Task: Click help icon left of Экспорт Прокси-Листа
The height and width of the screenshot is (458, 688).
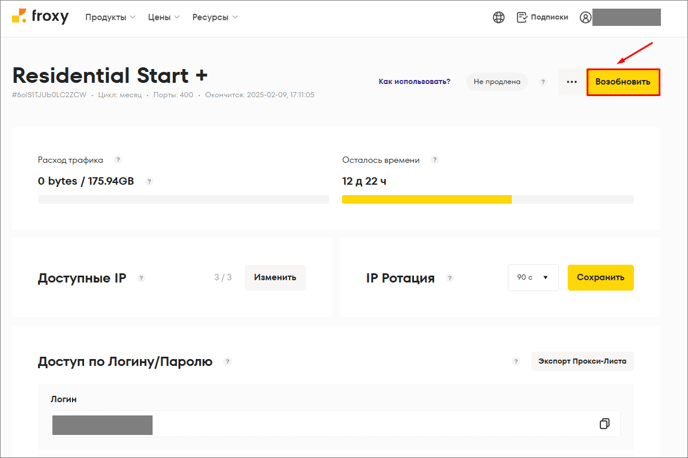Action: pos(516,361)
